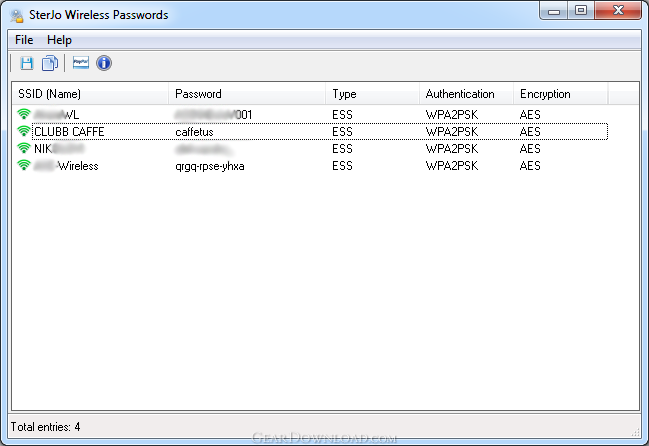This screenshot has width=649, height=446.
Task: Click AES in the row ending WL
Action: 530,115
